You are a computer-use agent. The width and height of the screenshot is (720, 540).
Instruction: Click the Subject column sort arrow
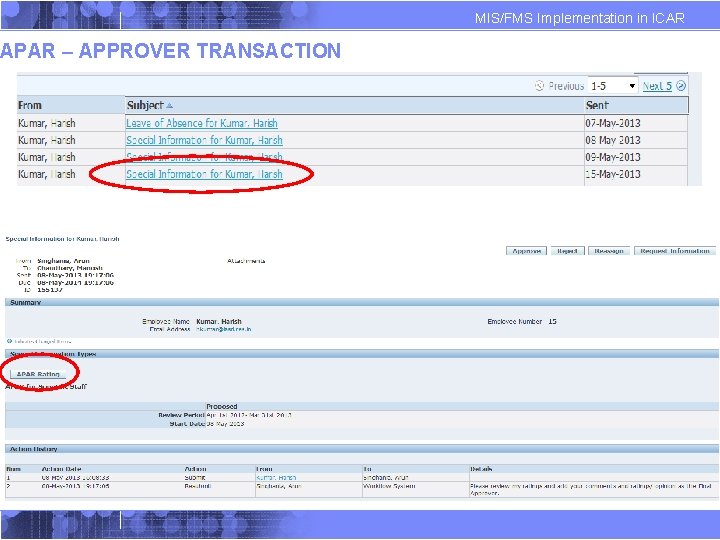pos(169,106)
